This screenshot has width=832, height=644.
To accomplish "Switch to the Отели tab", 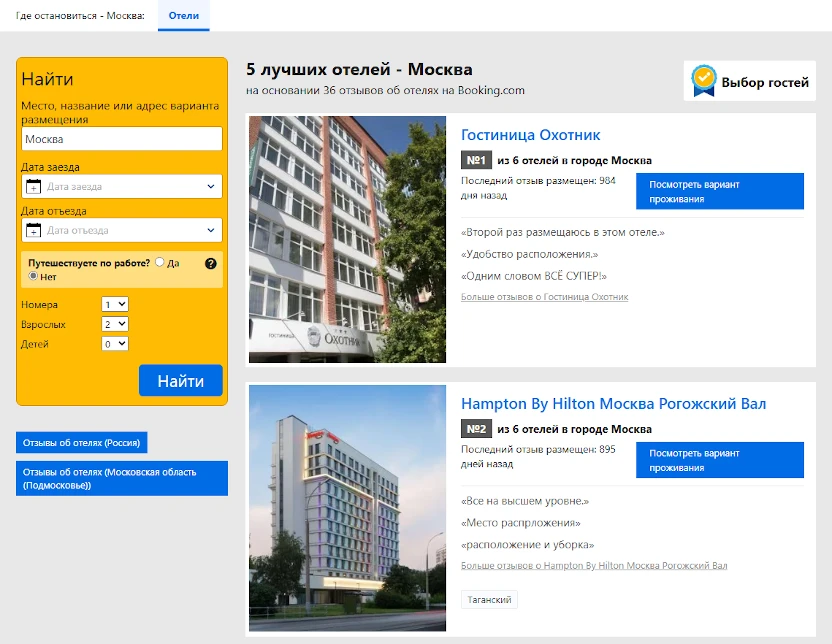I will click(x=183, y=16).
